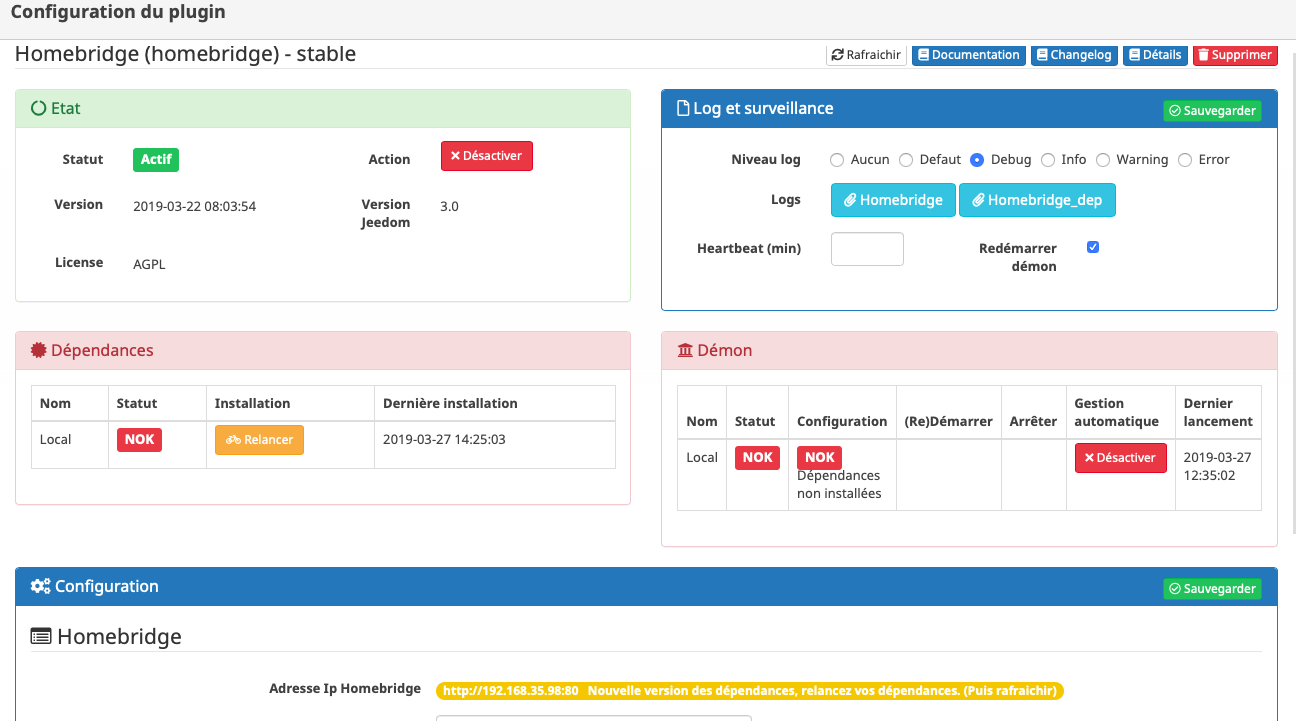Select the Defaut log level
This screenshot has width=1296, height=722.
906,160
